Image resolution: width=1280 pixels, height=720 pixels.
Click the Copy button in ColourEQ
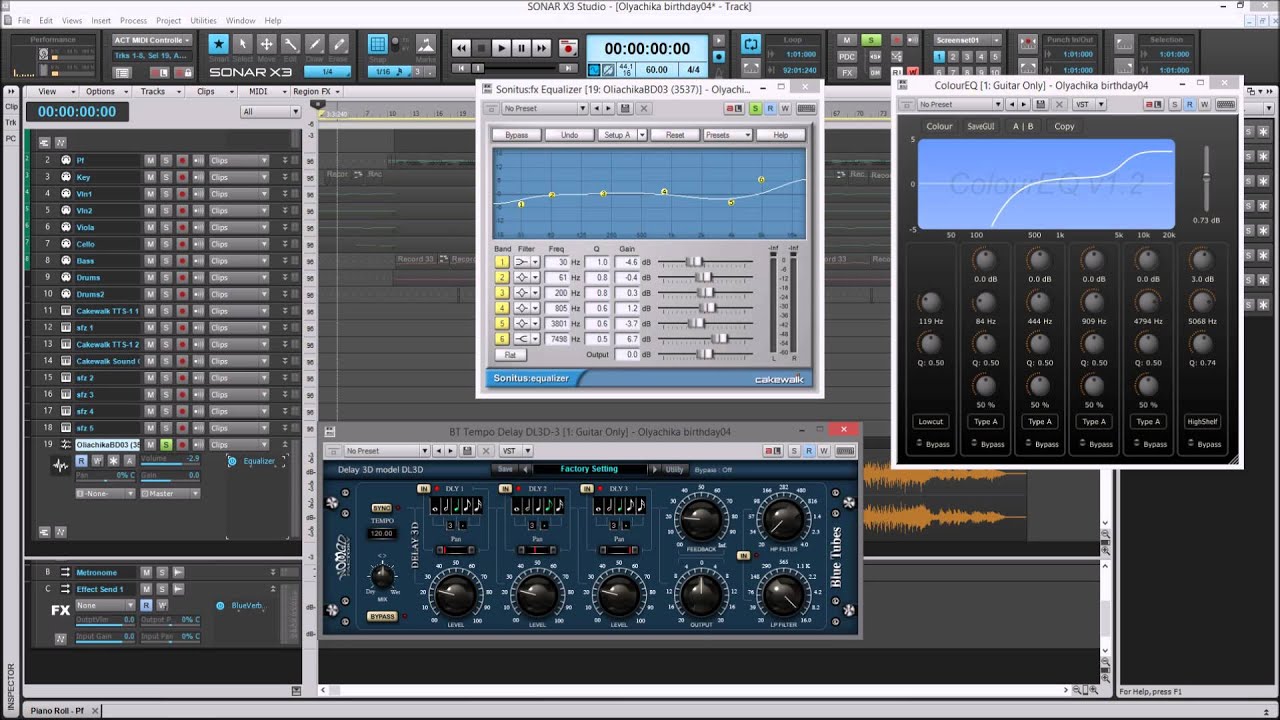1064,126
